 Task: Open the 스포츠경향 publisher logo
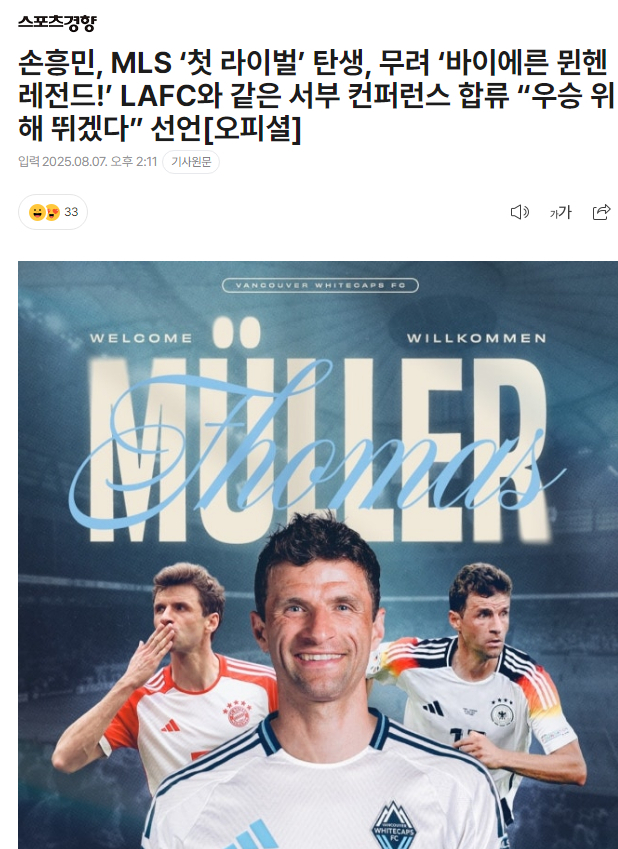pos(57,23)
